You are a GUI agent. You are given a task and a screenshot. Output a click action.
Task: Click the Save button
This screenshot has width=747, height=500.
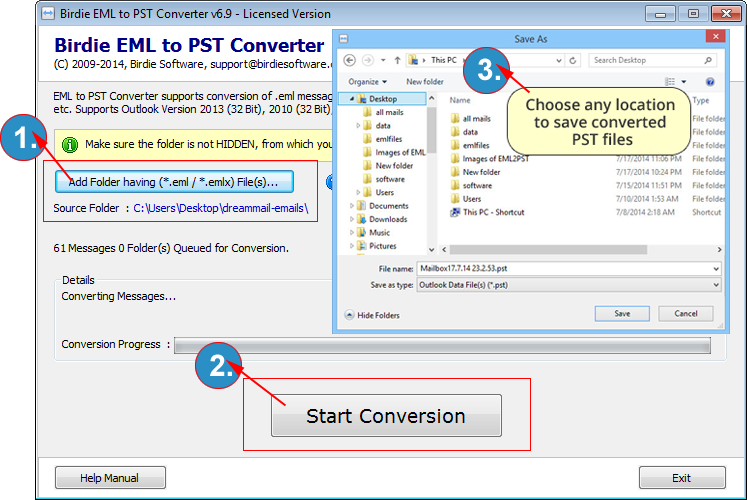(x=622, y=313)
